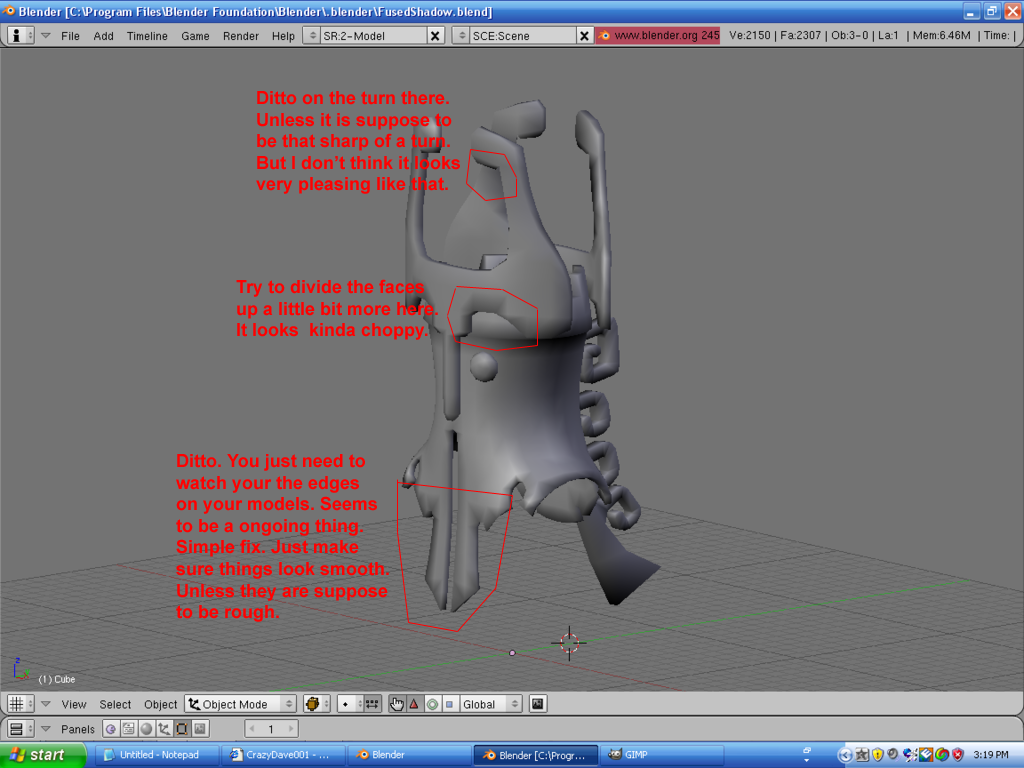Open the Render menu
The width and height of the screenshot is (1024, 768).
pos(240,35)
